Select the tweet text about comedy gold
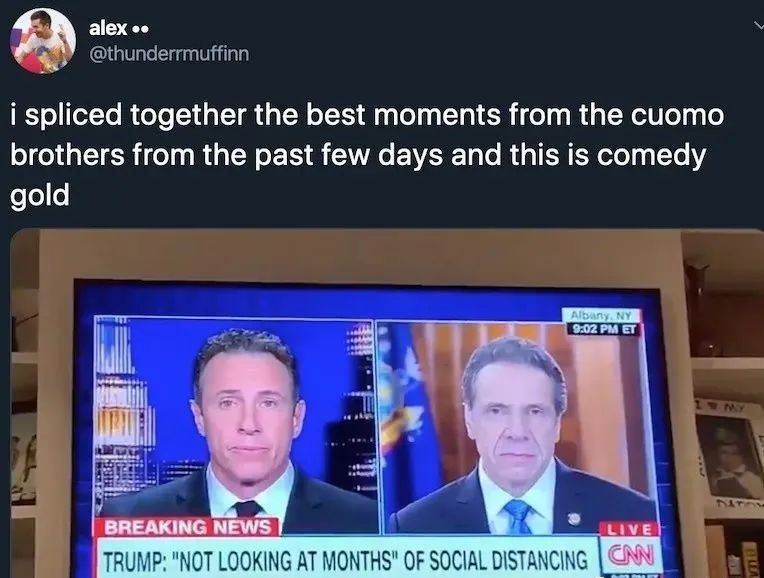The width and height of the screenshot is (764, 578). (x=367, y=155)
